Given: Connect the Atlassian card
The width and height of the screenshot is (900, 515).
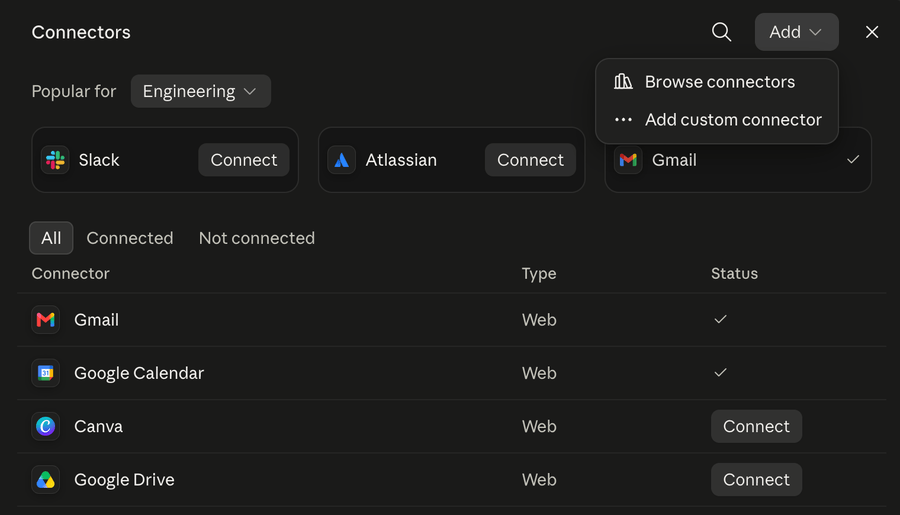Looking at the screenshot, I should [530, 160].
